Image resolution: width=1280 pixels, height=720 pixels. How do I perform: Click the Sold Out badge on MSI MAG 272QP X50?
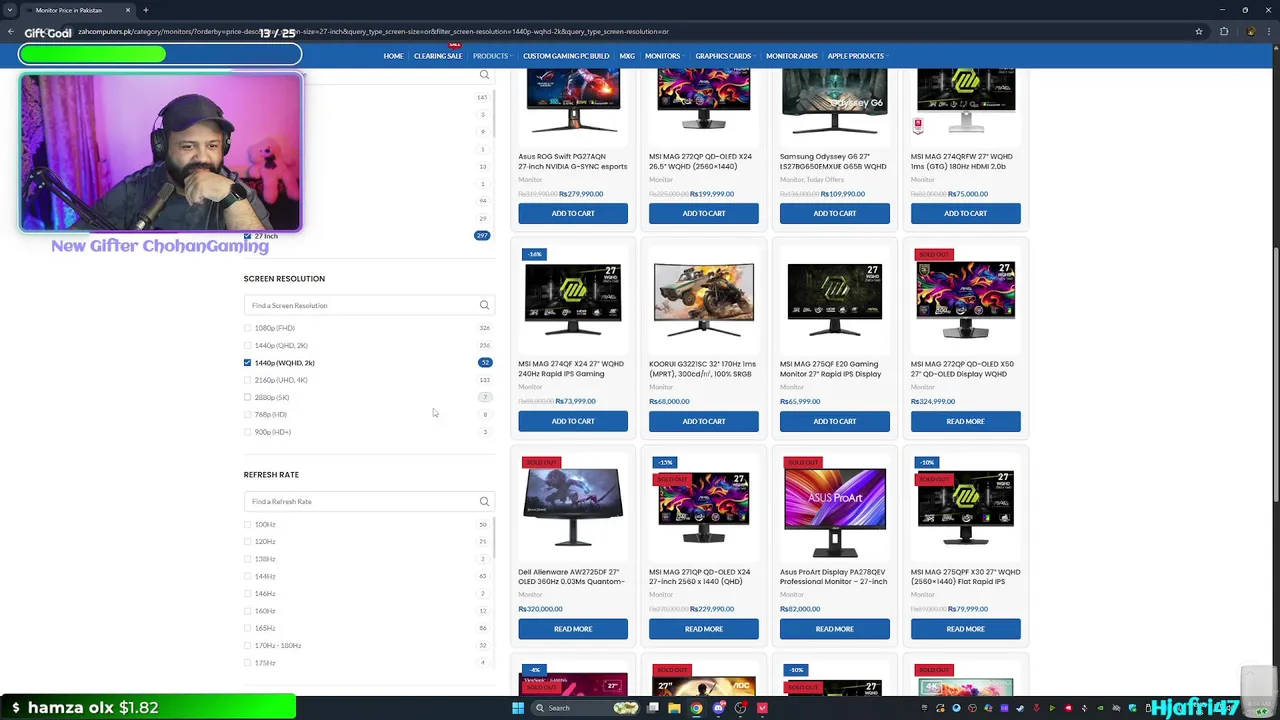click(934, 254)
